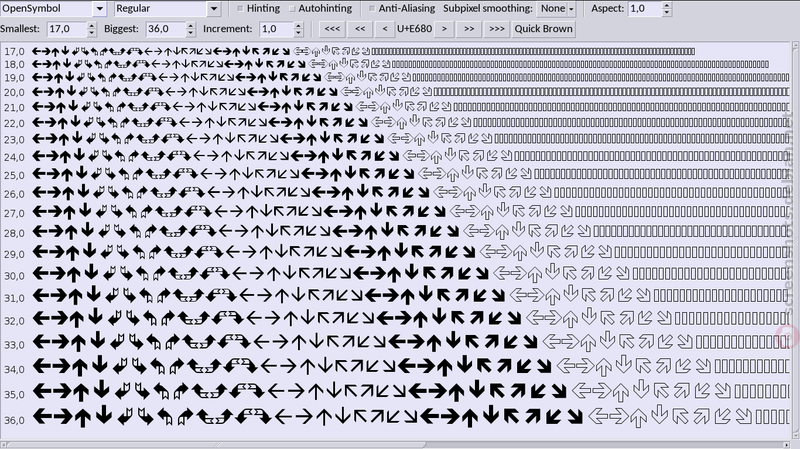Click the 19,0 size row label
Viewport: 800px width, 449px height.
[14, 78]
